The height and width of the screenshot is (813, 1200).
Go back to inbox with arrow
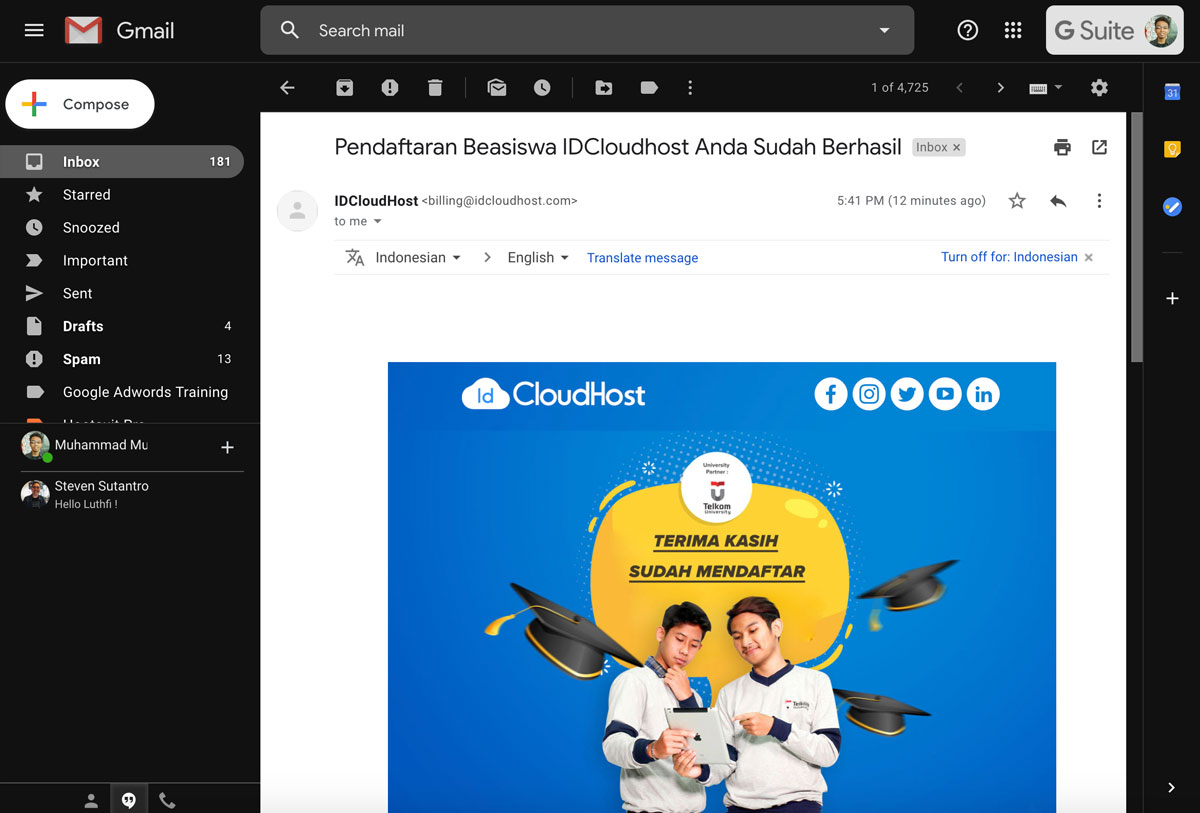[x=287, y=88]
